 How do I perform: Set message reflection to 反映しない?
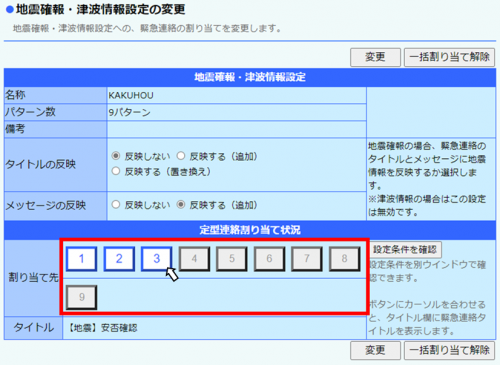[x=116, y=205]
